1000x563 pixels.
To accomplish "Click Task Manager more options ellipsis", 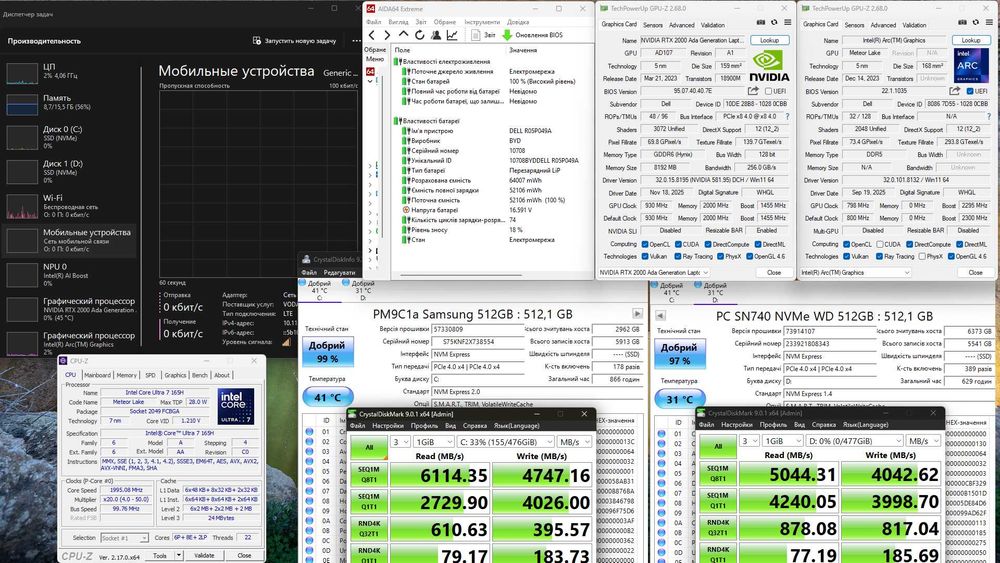I will [356, 40].
